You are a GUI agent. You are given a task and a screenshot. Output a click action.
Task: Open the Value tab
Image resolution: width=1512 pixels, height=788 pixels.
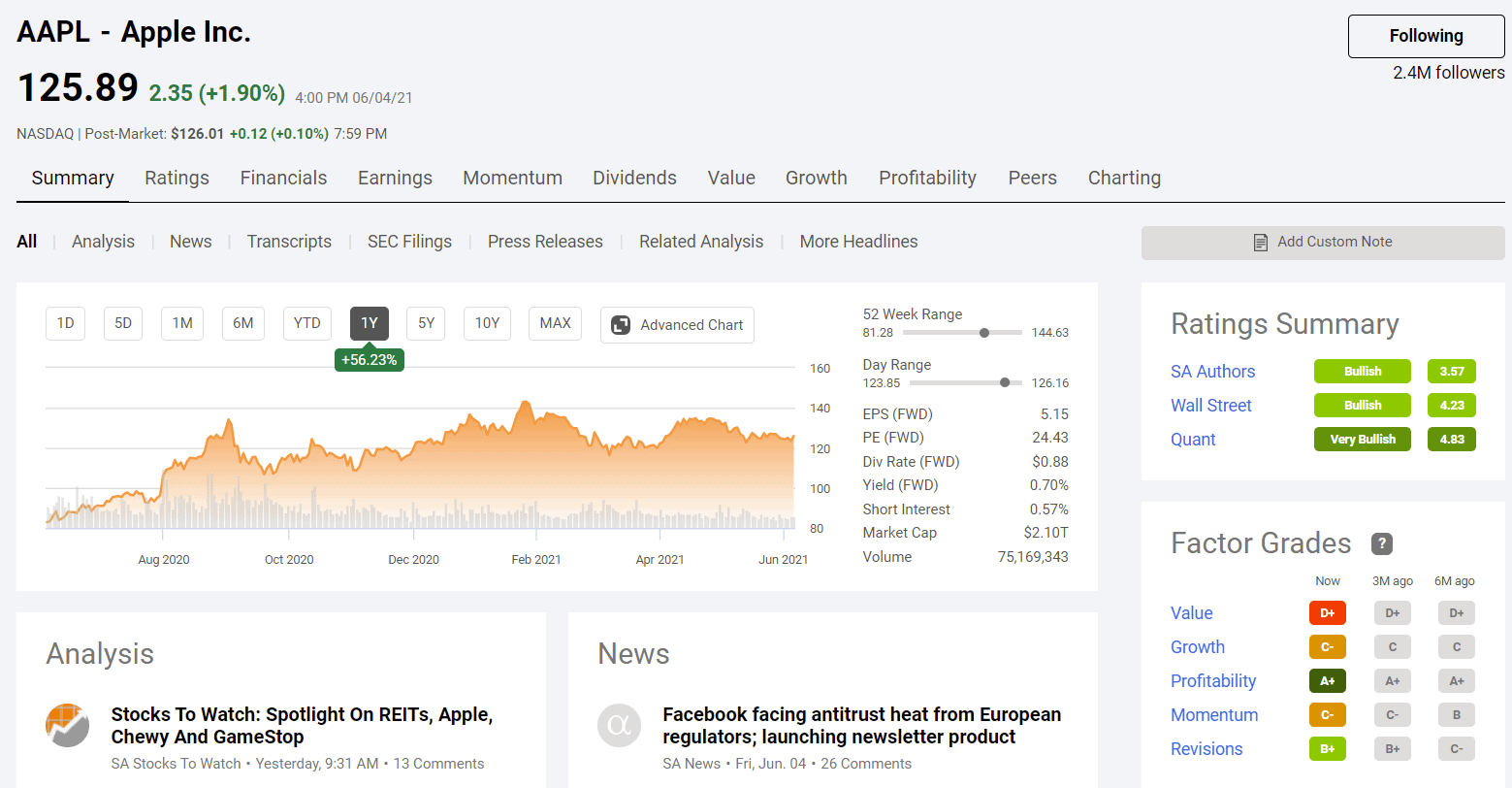[x=731, y=178]
